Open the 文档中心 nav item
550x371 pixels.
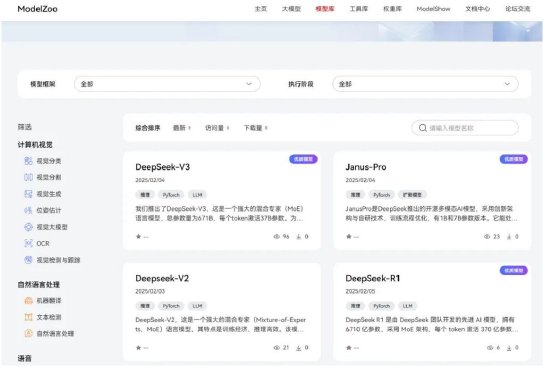(477, 9)
